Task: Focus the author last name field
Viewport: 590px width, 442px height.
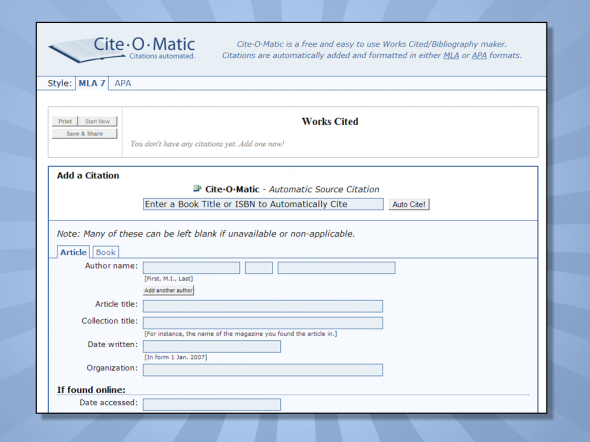Action: (336, 268)
